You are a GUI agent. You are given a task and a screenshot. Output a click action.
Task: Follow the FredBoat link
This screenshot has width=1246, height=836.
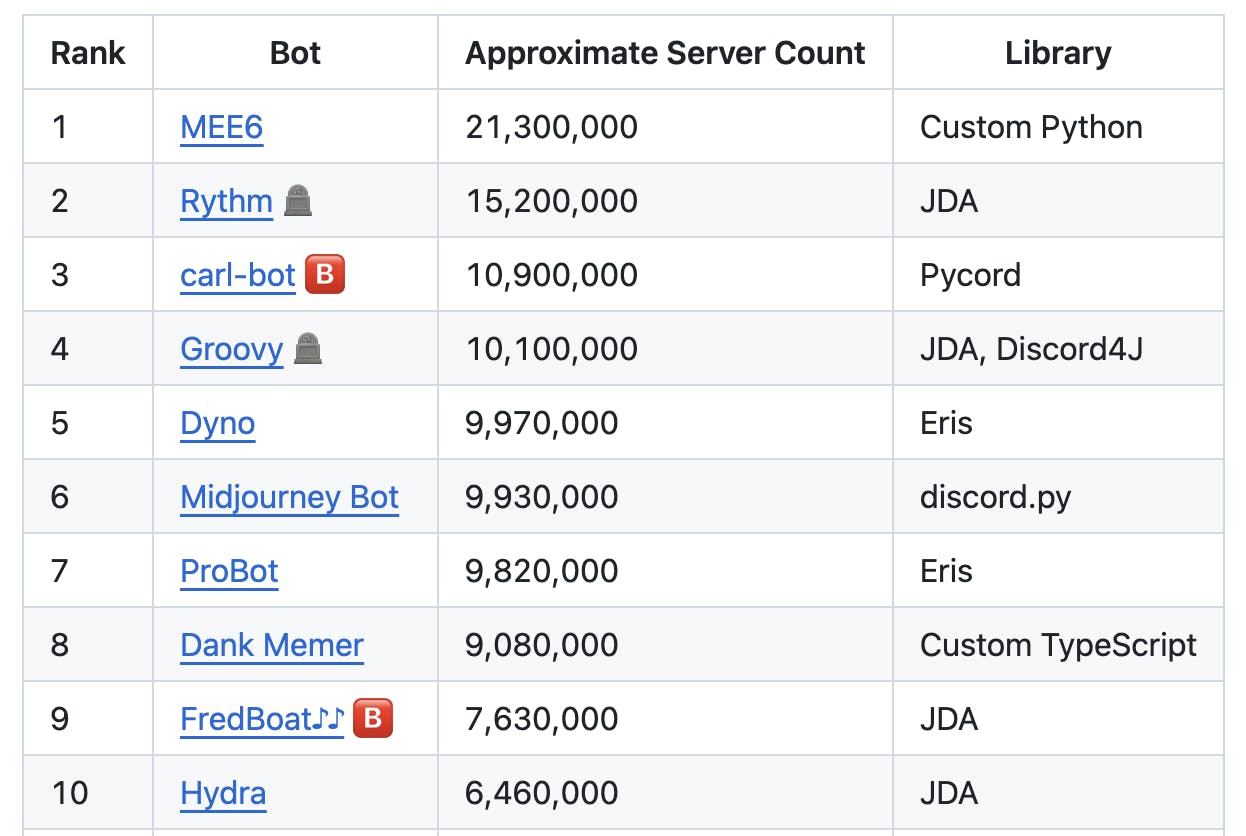coord(262,719)
